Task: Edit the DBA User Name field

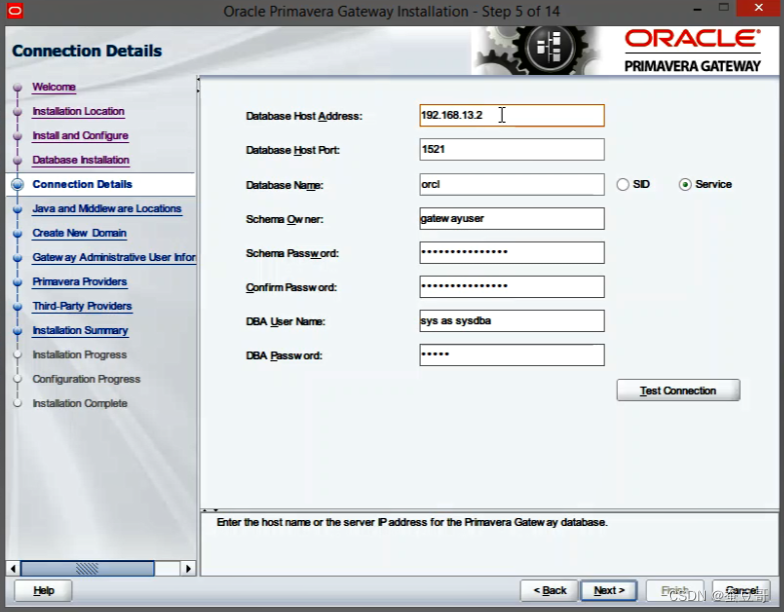Action: point(512,320)
